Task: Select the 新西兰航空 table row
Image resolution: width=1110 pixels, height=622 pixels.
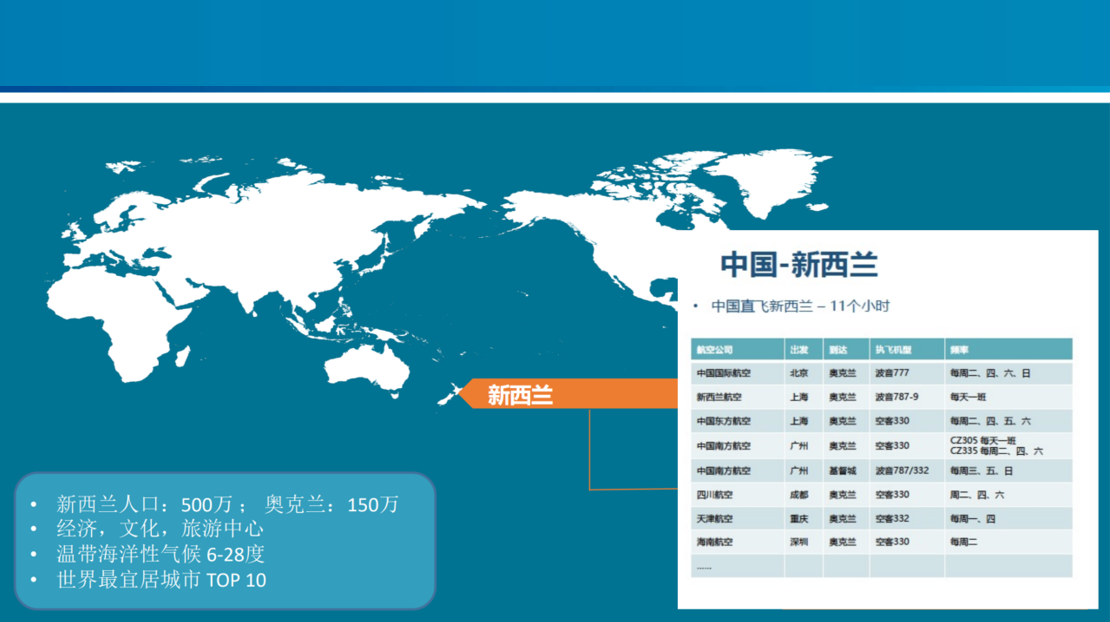Action: coord(880,397)
